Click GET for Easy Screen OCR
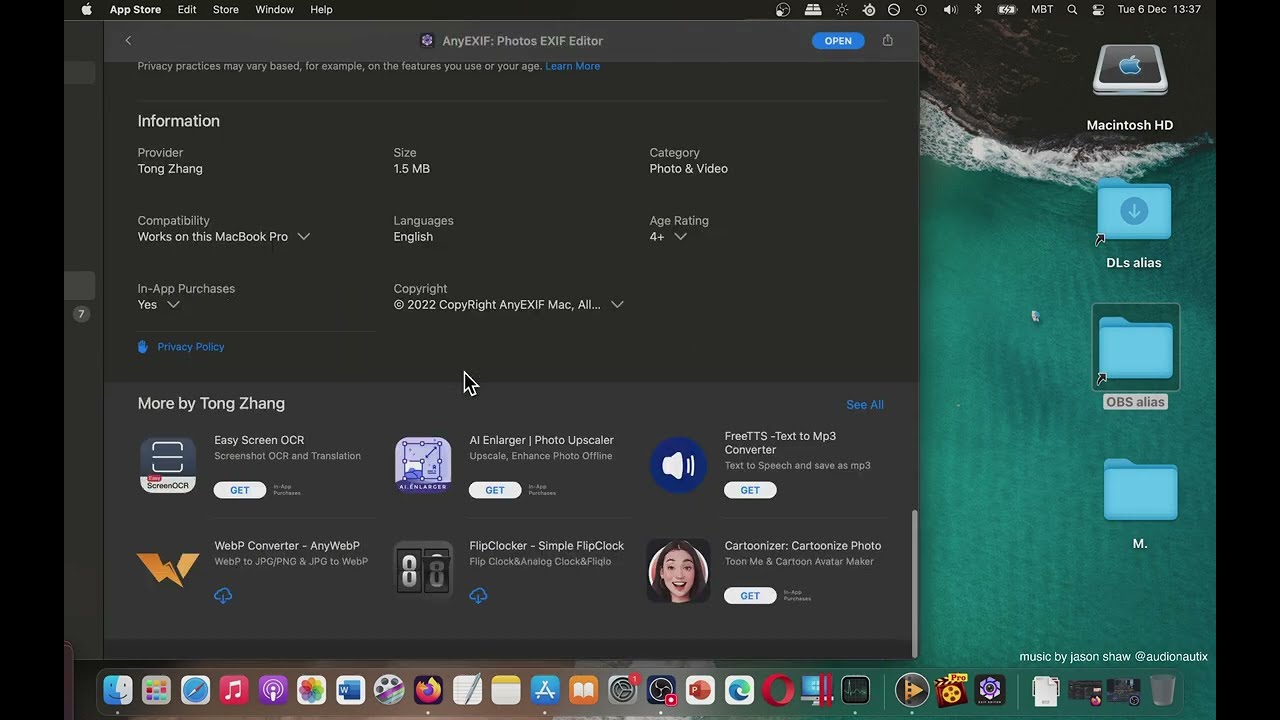The height and width of the screenshot is (720, 1280). tap(240, 490)
